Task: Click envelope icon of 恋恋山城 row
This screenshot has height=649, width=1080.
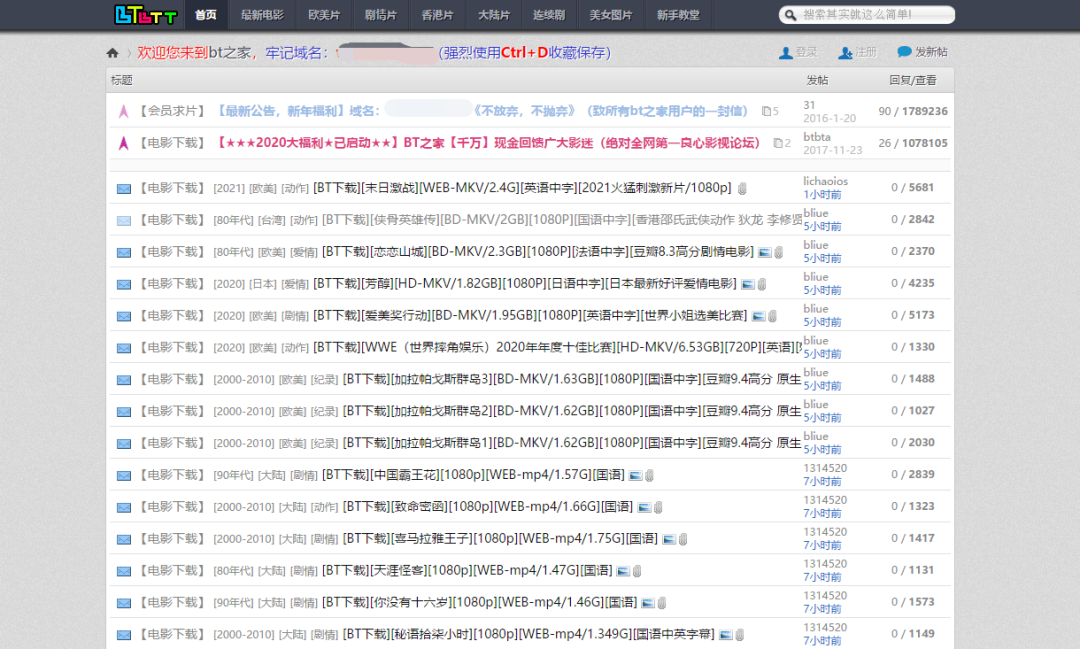Action: pos(124,252)
